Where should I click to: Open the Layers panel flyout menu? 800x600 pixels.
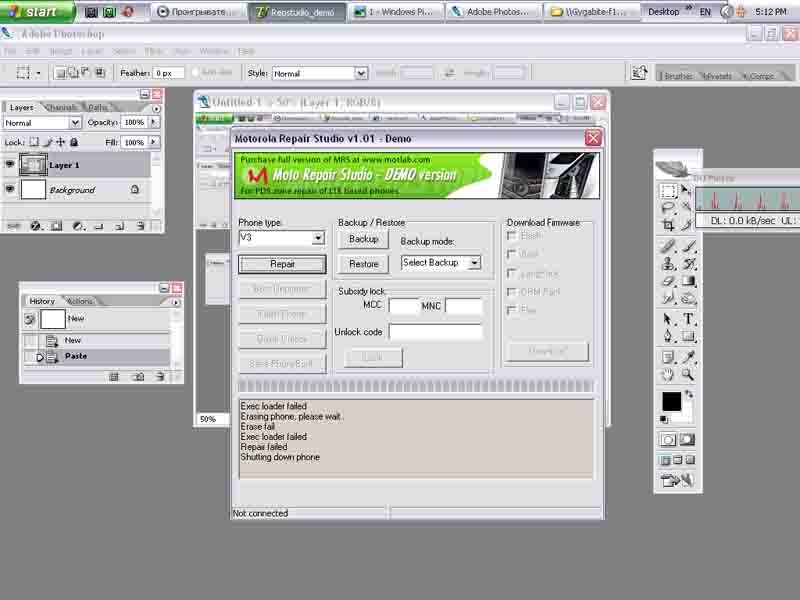156,108
